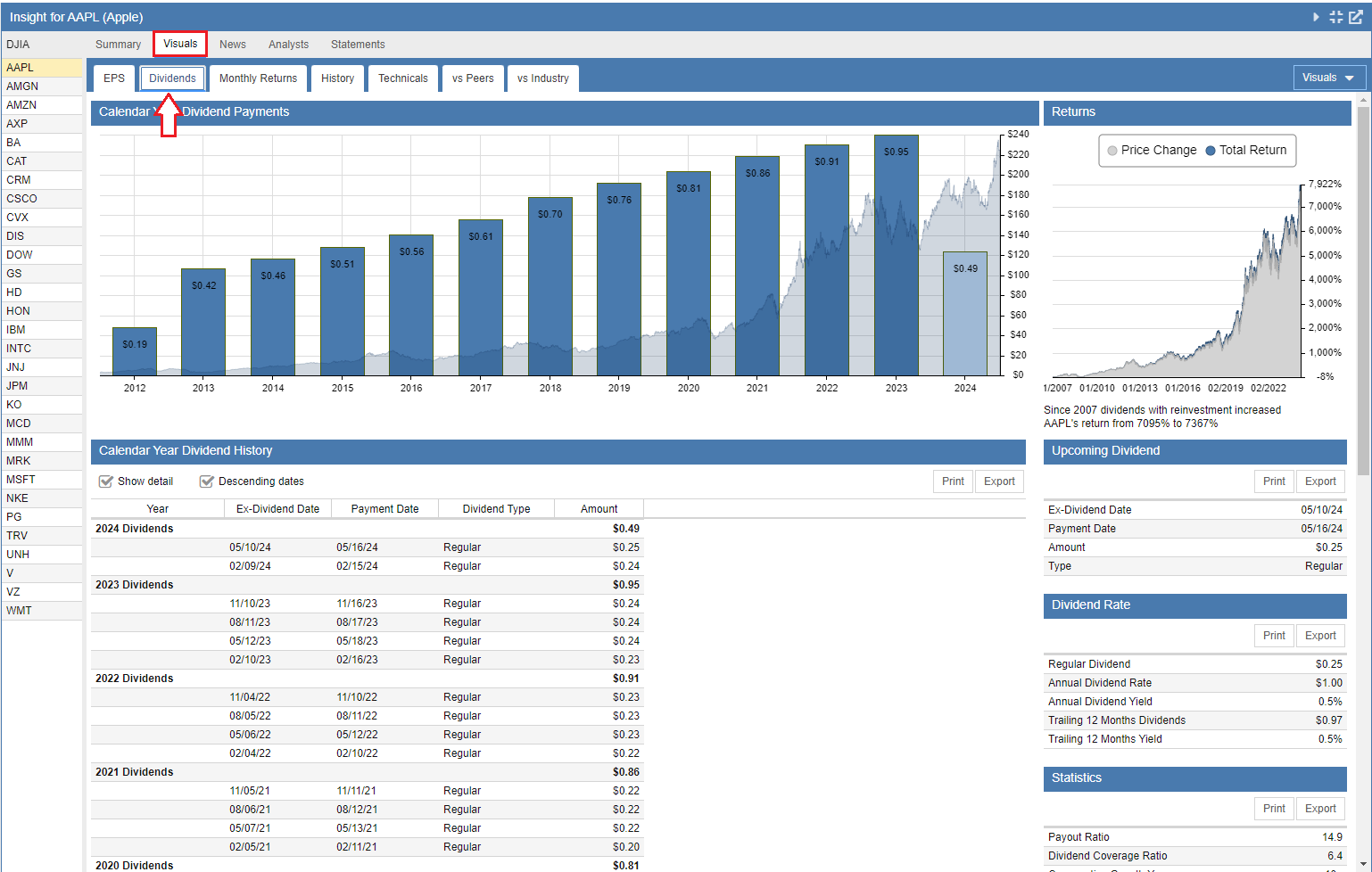Click the Year column header

158,509
